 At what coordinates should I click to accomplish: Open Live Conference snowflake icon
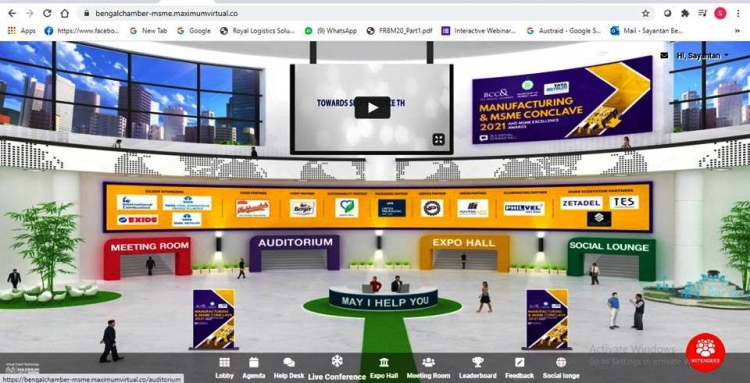[x=337, y=361]
